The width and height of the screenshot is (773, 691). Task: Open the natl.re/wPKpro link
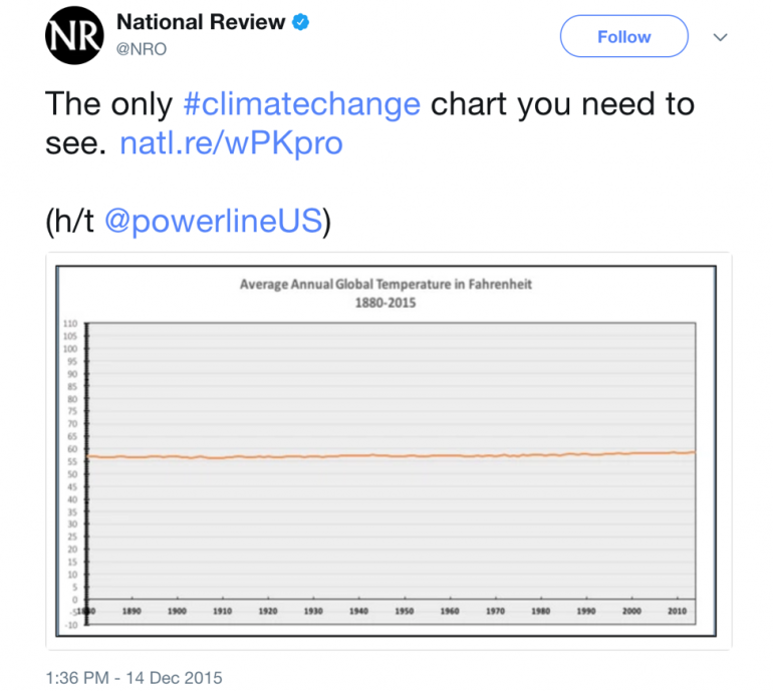231,144
